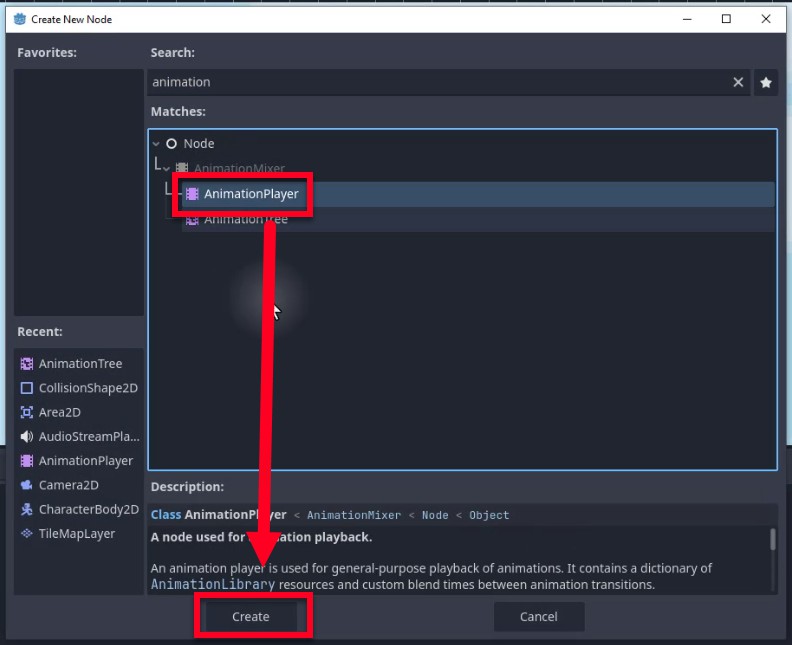Click the Cancel button
Viewport: 792px width, 645px height.
pos(538,616)
